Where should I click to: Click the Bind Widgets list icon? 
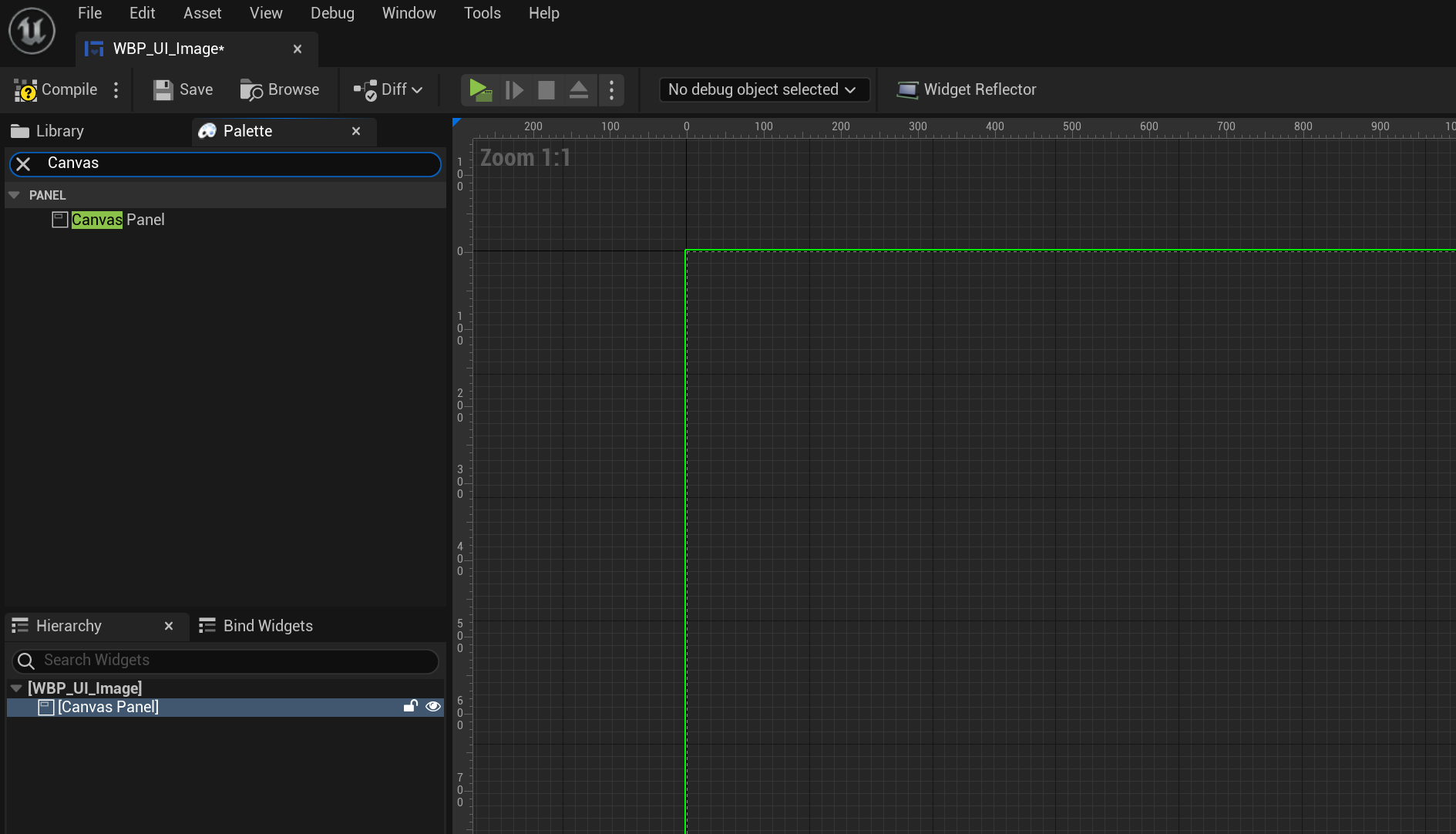[207, 626]
